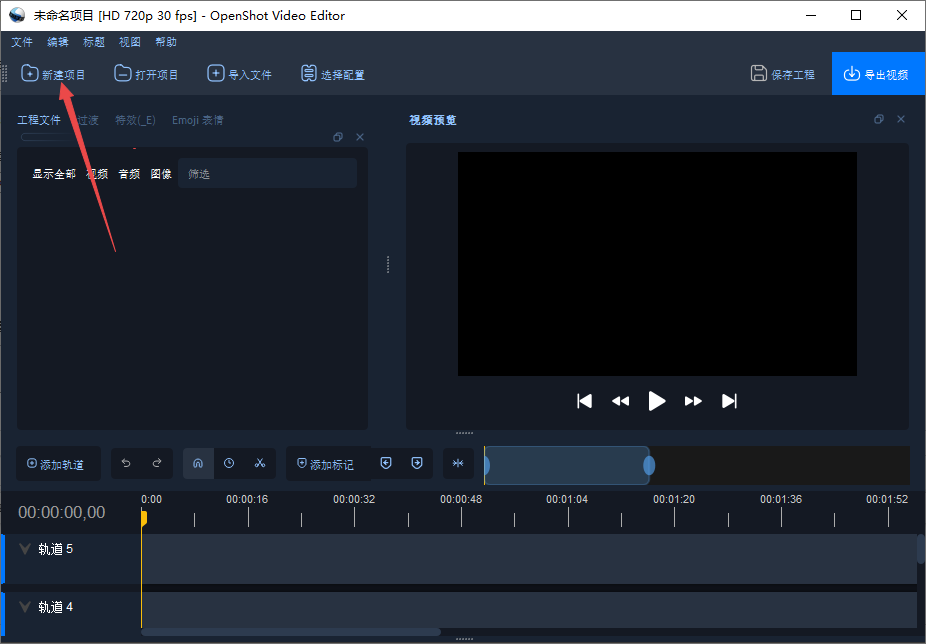Open the 文件 menu
Viewport: 926px width, 644px height.
pyautogui.click(x=22, y=42)
